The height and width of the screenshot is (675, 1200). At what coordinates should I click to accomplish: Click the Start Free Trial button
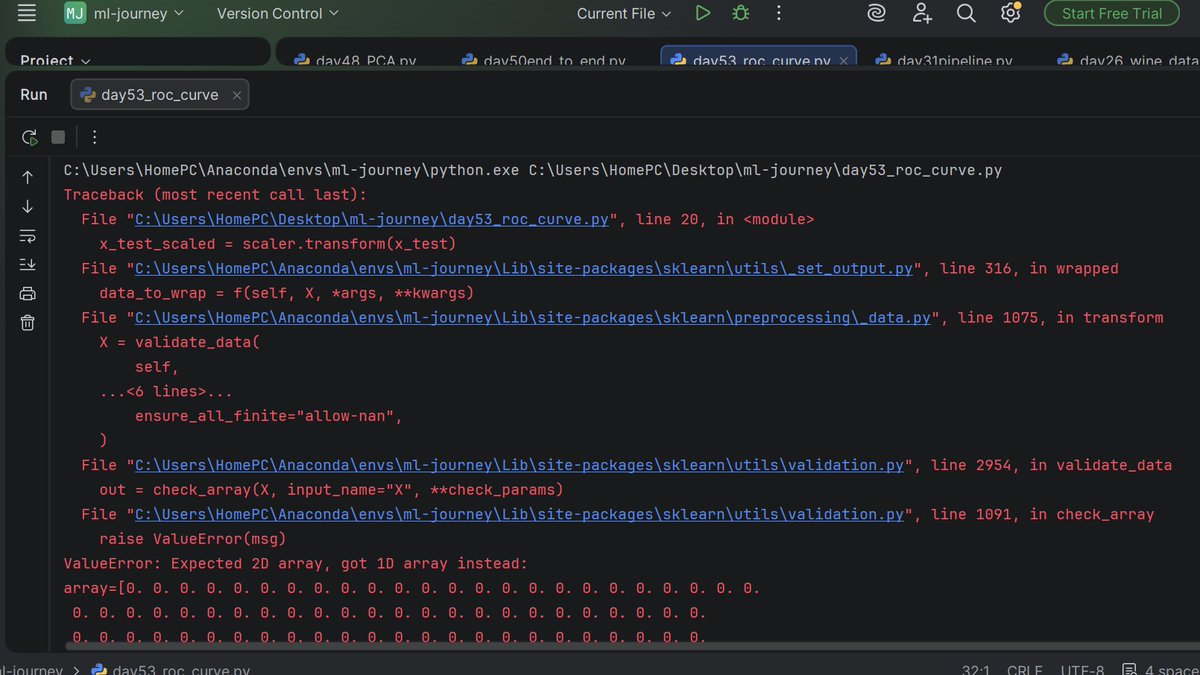(x=1112, y=13)
